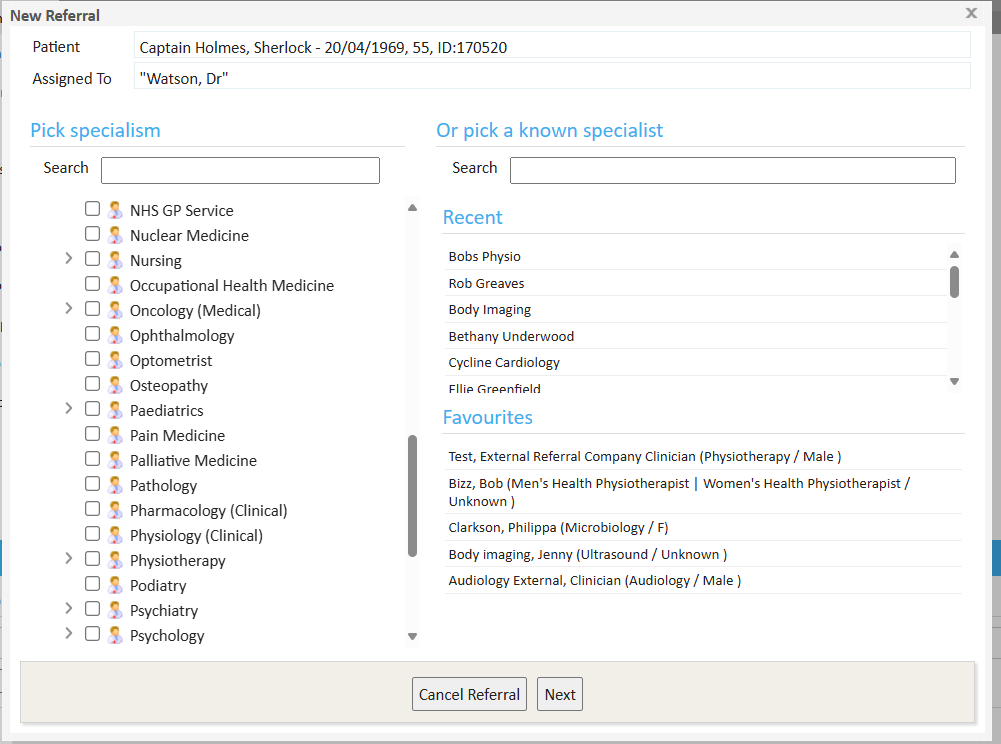1001x744 pixels.
Task: Expand the Physiotherapy tree node
Action: point(68,559)
